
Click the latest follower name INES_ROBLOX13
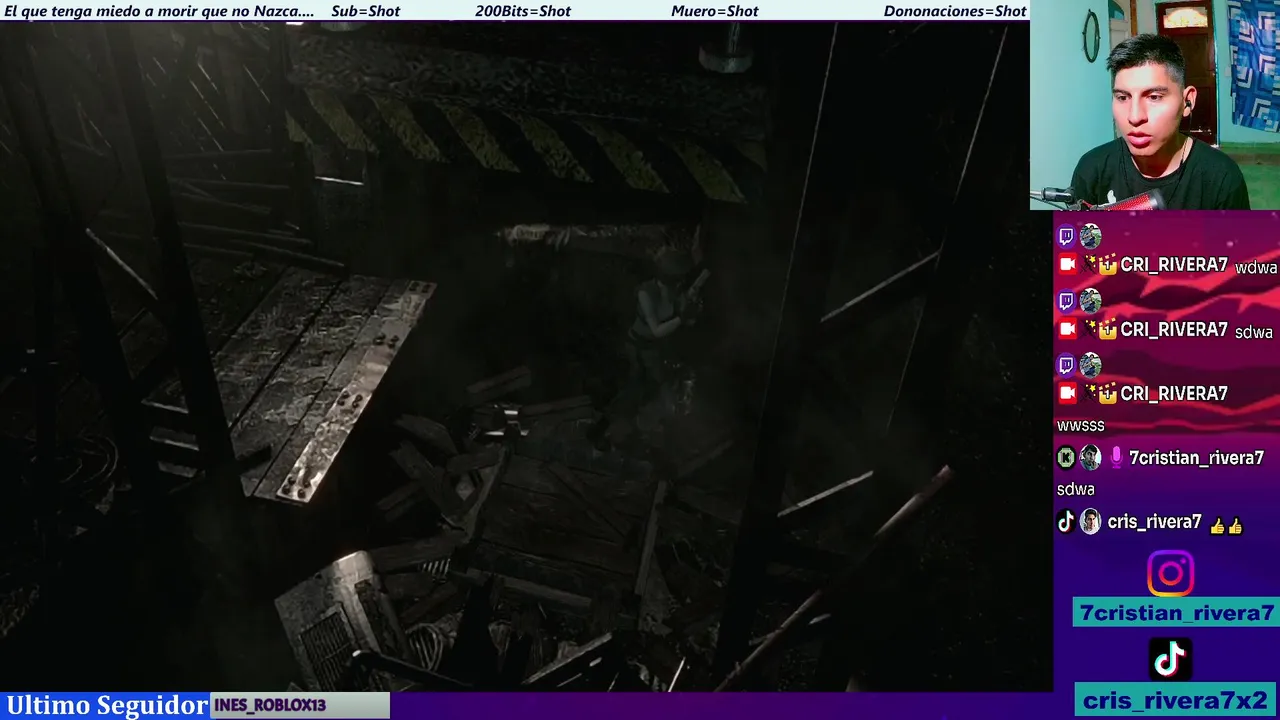(270, 705)
